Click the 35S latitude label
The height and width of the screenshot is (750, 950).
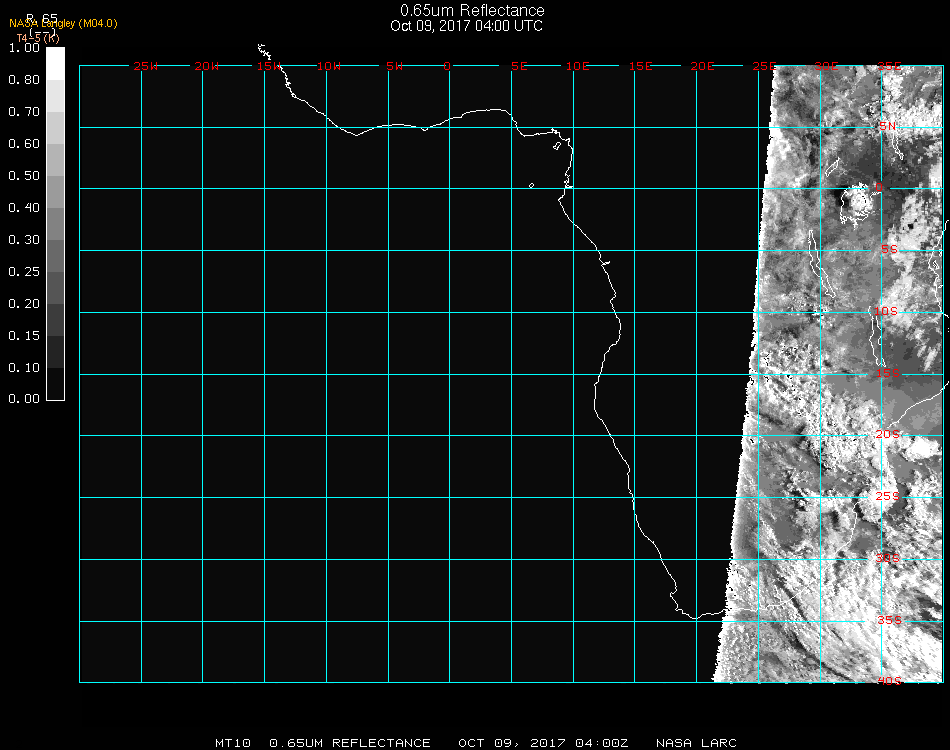point(888,619)
